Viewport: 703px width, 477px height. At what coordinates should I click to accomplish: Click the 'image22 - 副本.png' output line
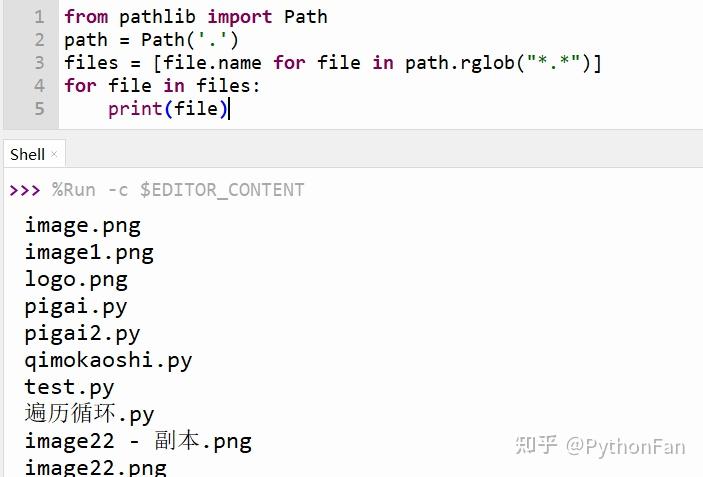(x=138, y=442)
